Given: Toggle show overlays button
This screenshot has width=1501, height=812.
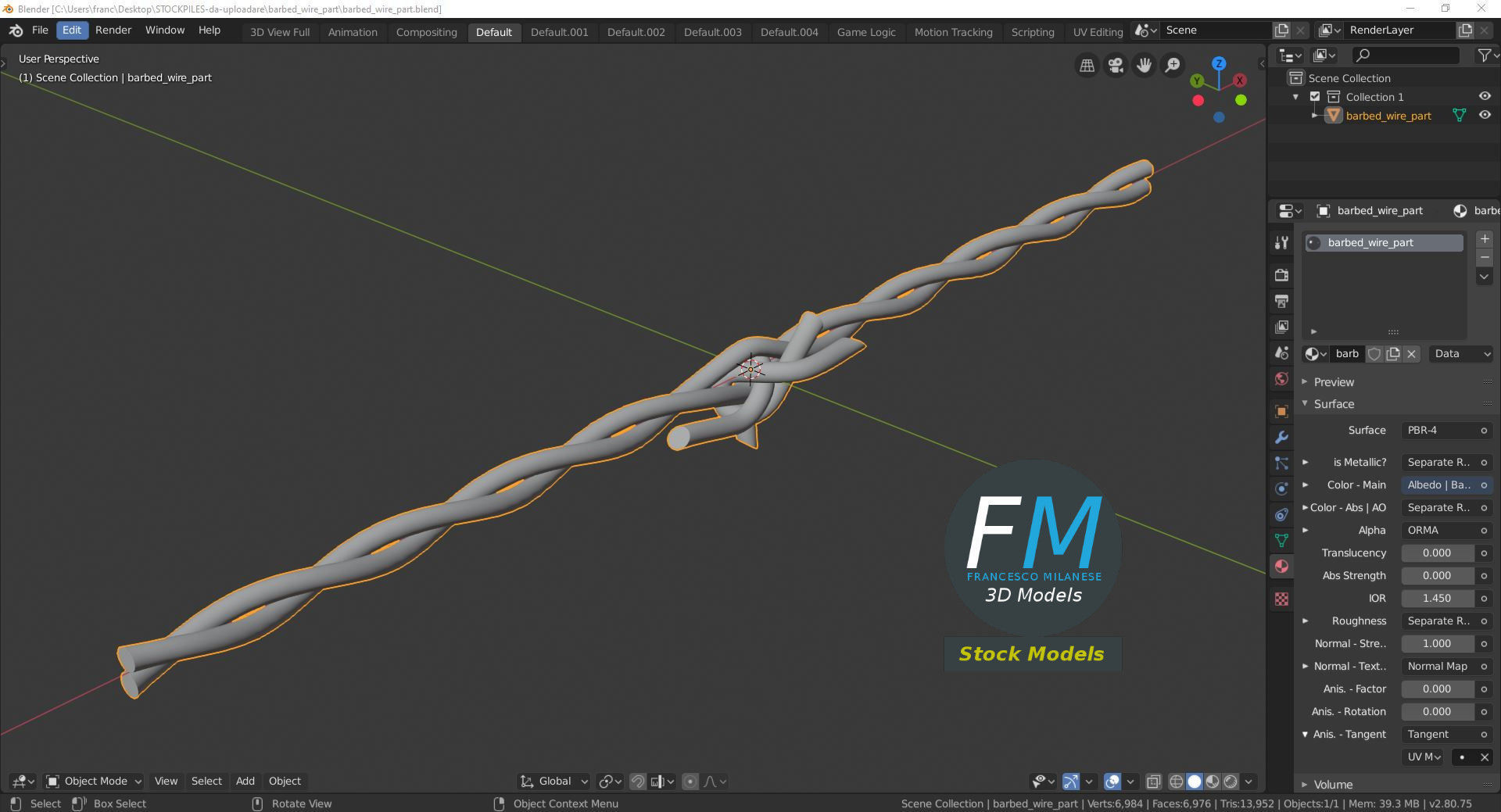Looking at the screenshot, I should point(1112,782).
